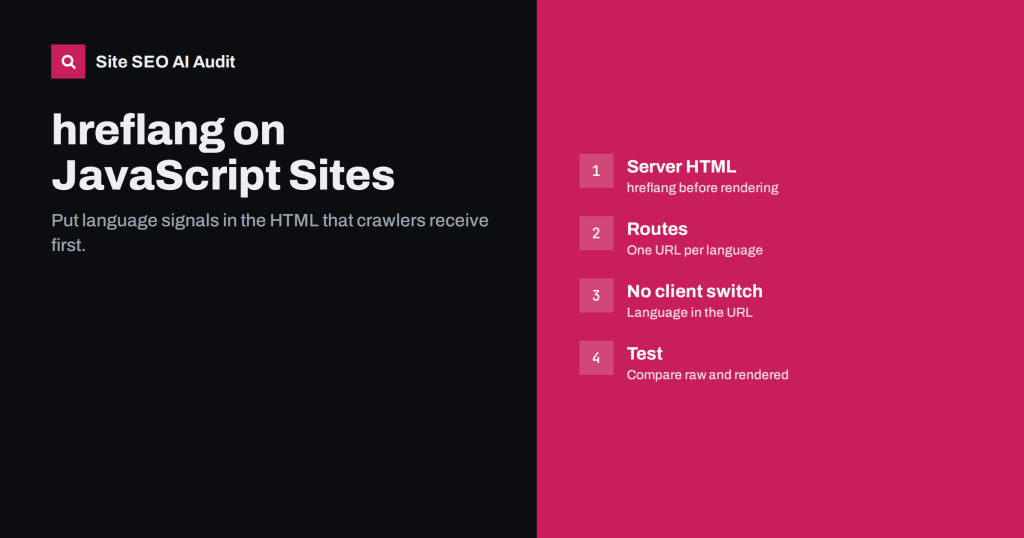Click the 'Site SEO AI Audit' brand name
The height and width of the screenshot is (538, 1024).
click(x=165, y=62)
